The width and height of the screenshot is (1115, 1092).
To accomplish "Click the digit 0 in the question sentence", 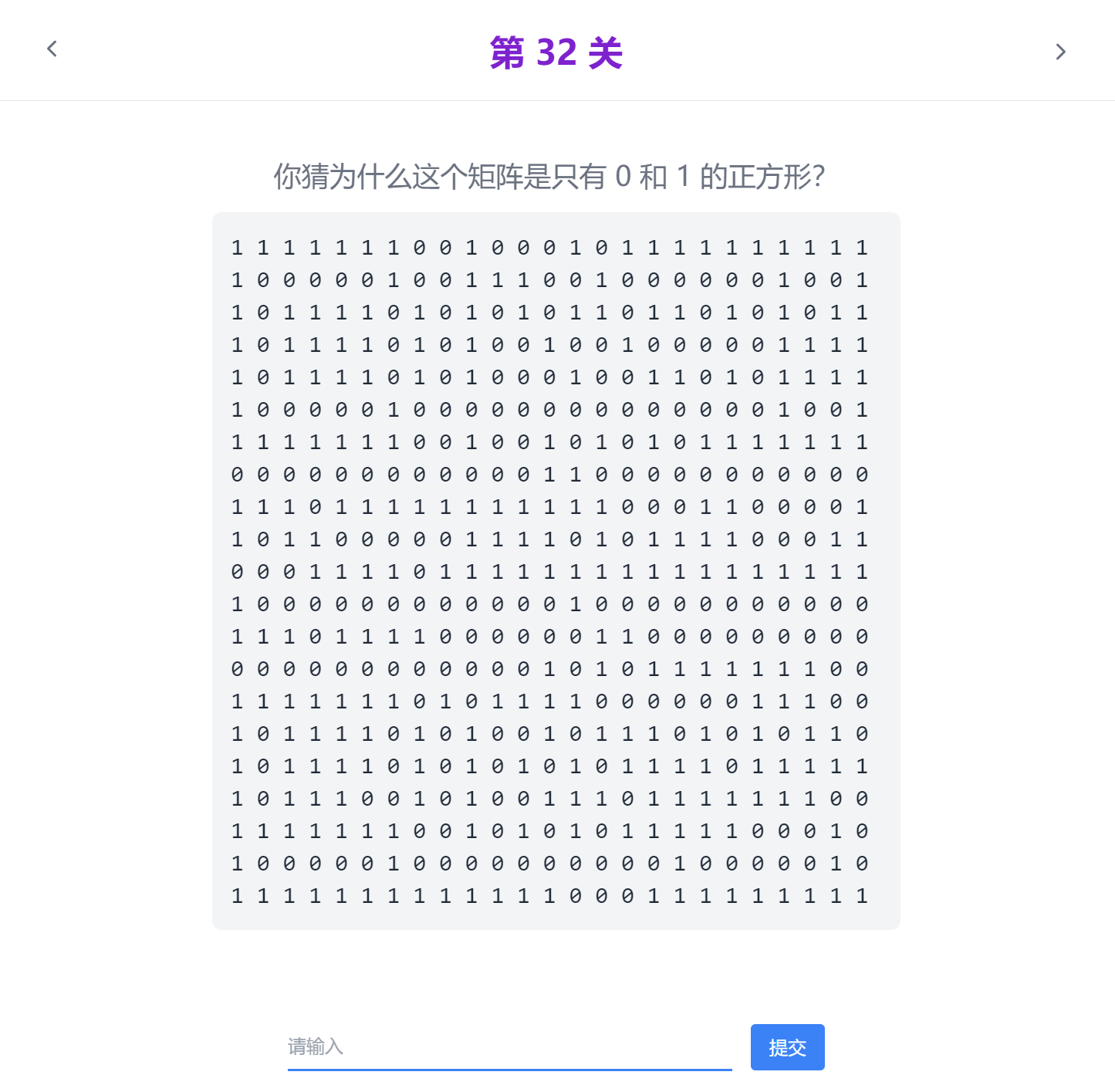I will [623, 177].
